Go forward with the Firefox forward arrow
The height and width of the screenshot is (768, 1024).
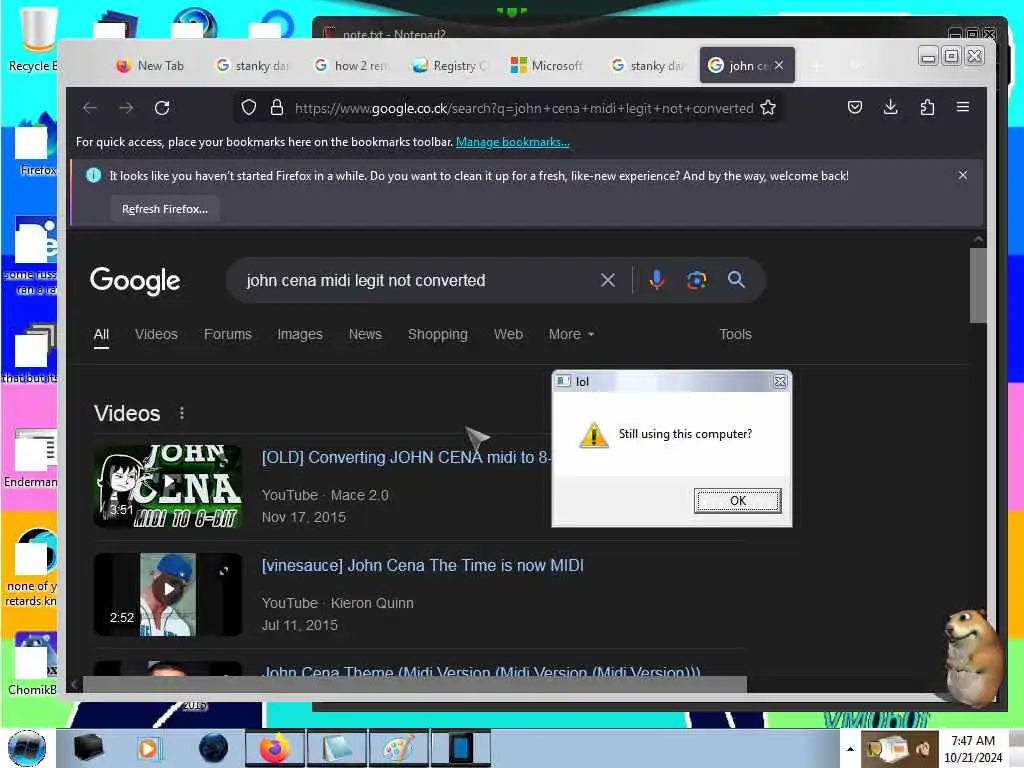pos(126,108)
